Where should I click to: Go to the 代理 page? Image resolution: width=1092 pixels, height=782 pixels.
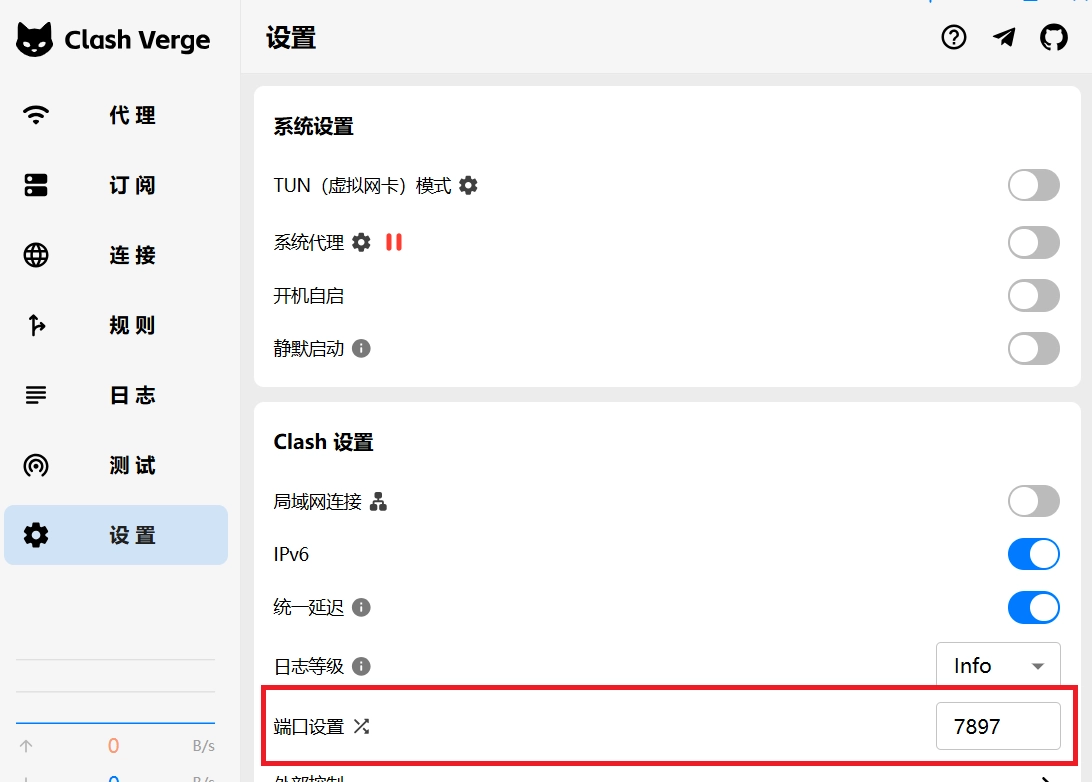click(116, 115)
